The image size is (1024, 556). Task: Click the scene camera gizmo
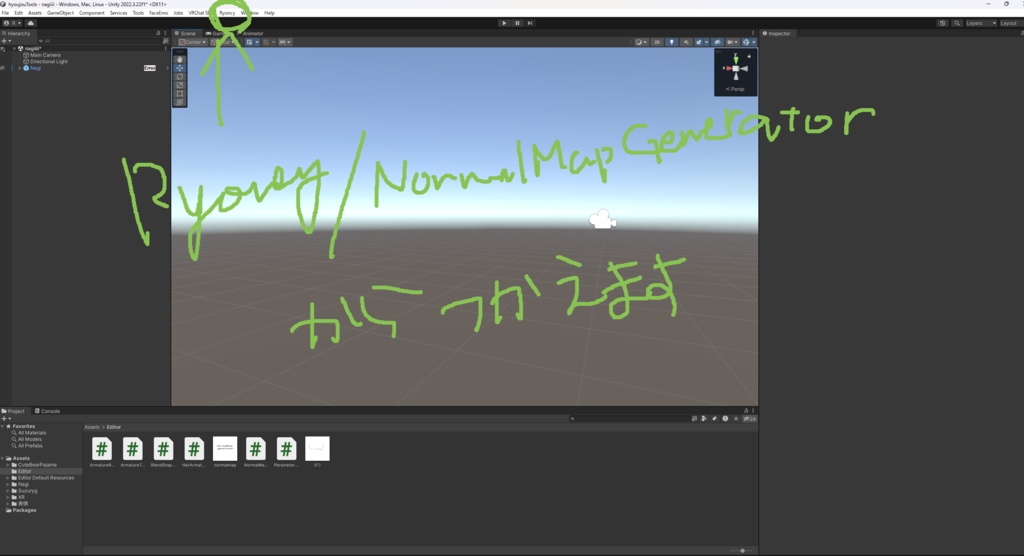click(x=602, y=220)
